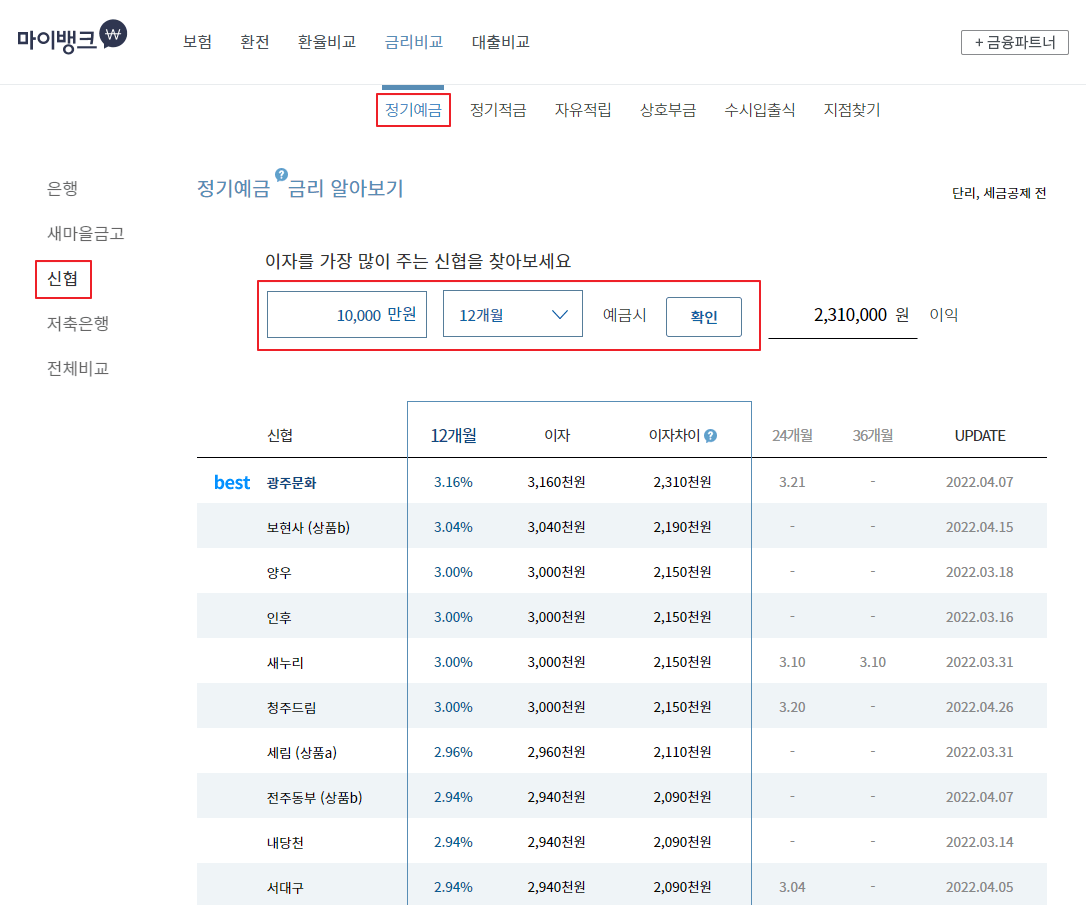Click the 36개월 column header
Image resolution: width=1086 pixels, height=905 pixels.
pyautogui.click(x=873, y=436)
